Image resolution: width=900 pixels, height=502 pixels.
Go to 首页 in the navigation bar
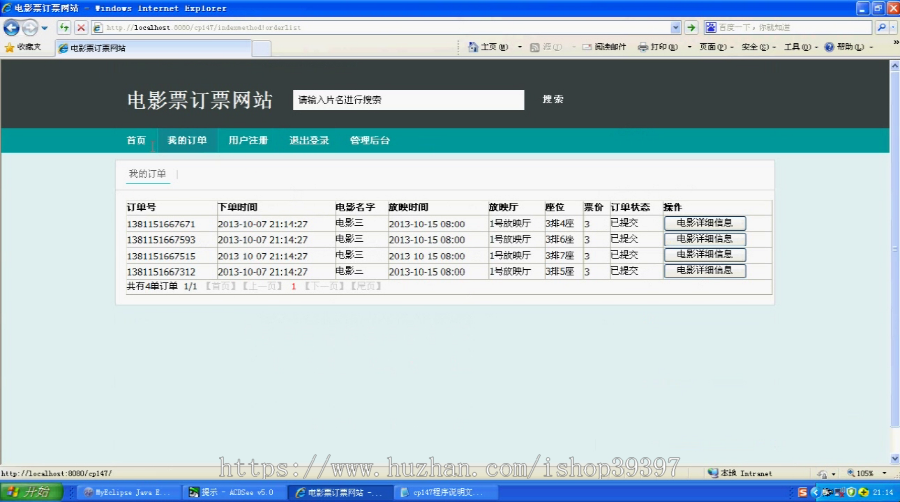136,141
